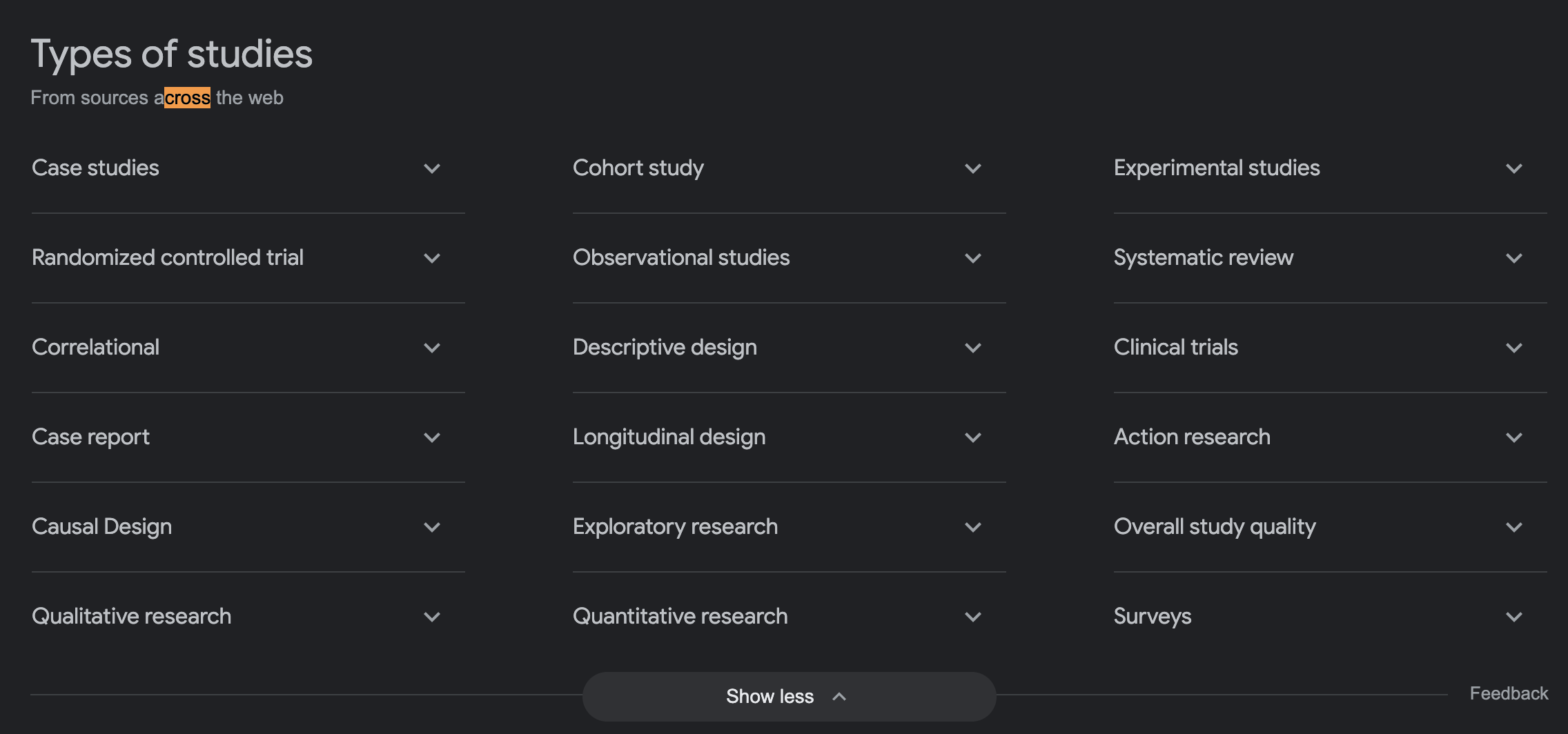Click chevron beside Causal Design
Viewport: 1568px width, 734px height.
click(x=432, y=527)
